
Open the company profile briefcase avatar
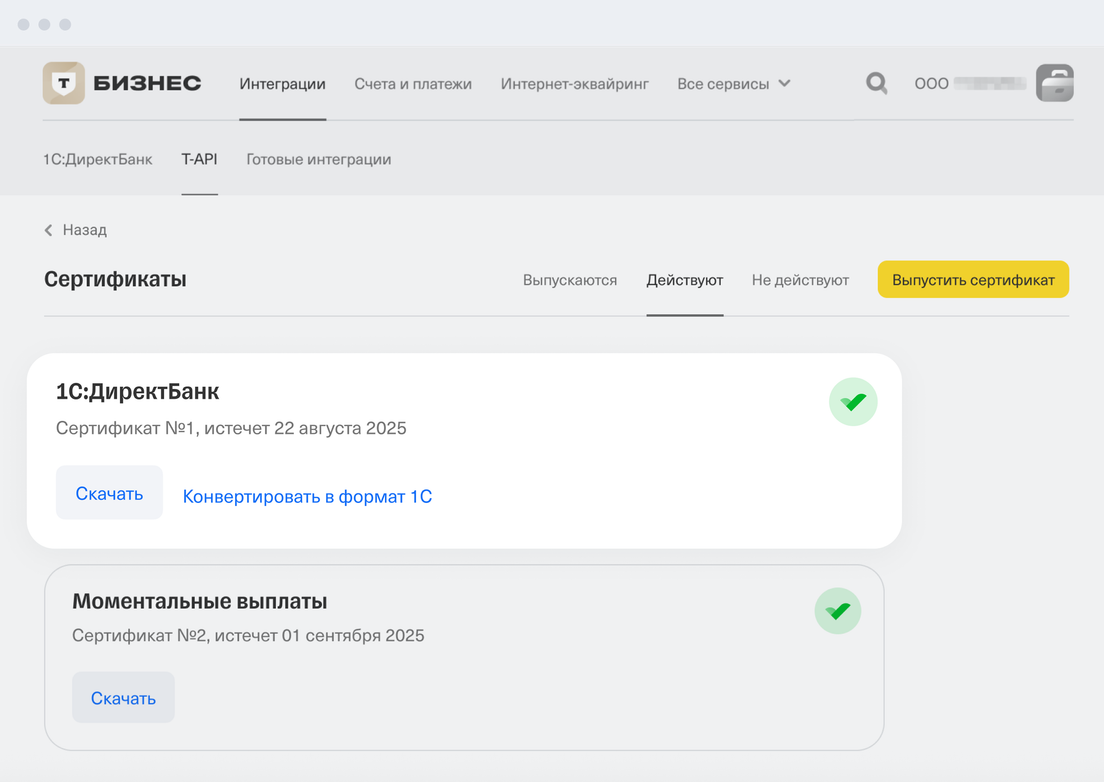pyautogui.click(x=1054, y=83)
